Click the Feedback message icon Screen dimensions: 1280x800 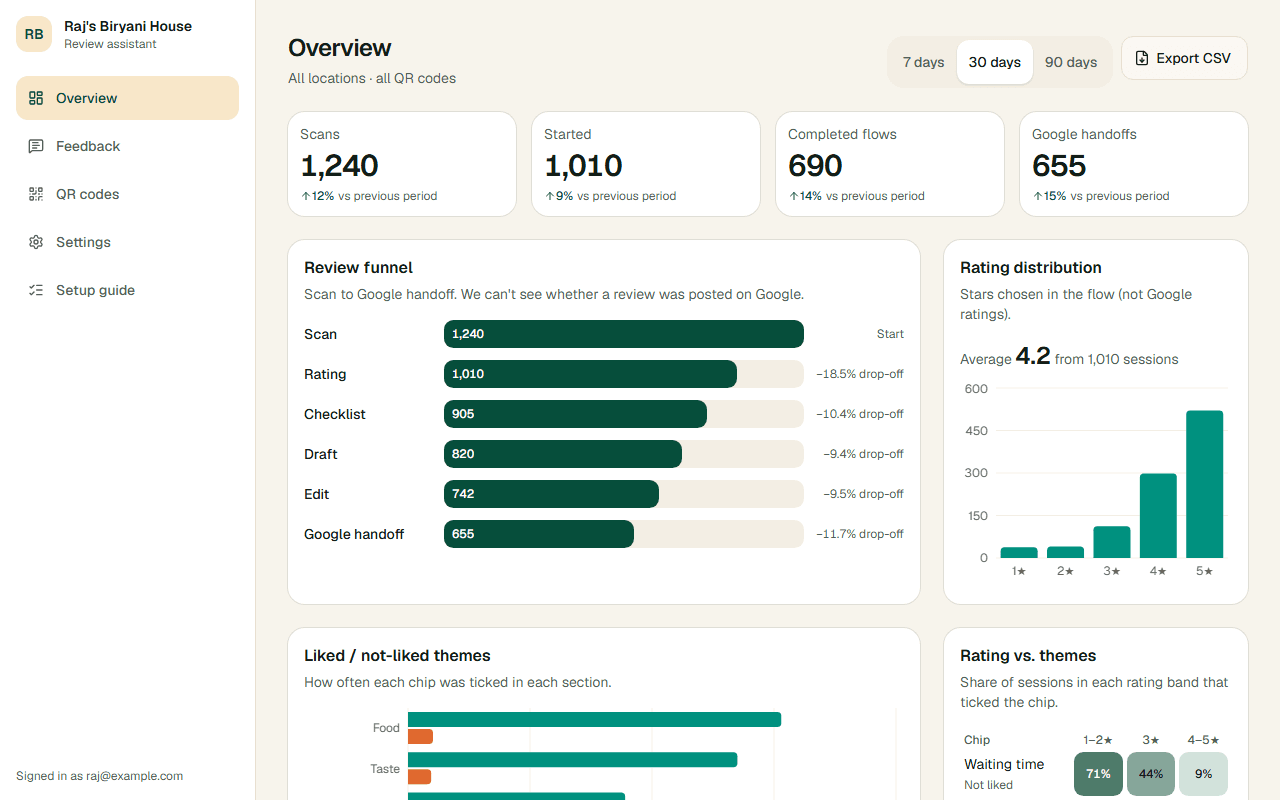click(x=36, y=146)
